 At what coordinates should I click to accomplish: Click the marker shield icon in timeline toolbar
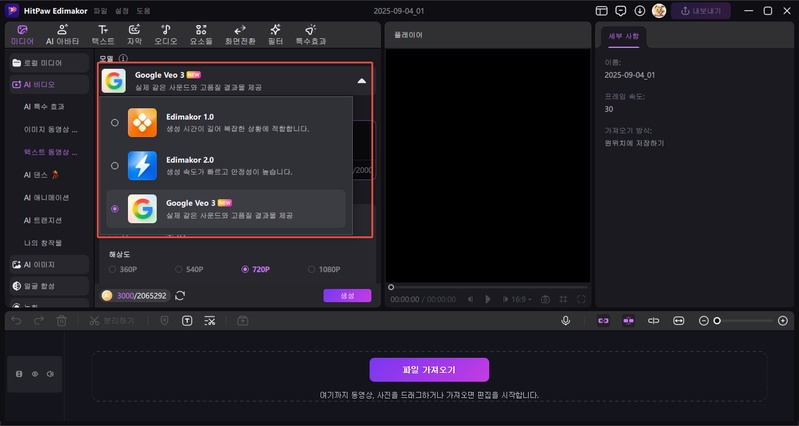(x=164, y=321)
